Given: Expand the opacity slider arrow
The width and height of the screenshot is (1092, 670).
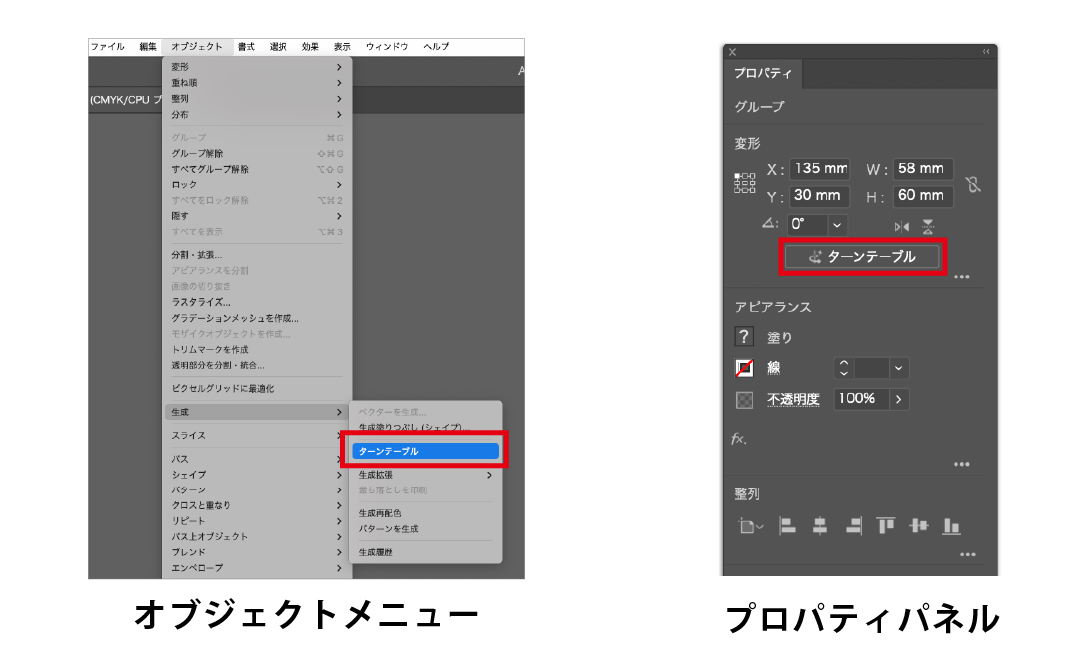Looking at the screenshot, I should pos(897,399).
